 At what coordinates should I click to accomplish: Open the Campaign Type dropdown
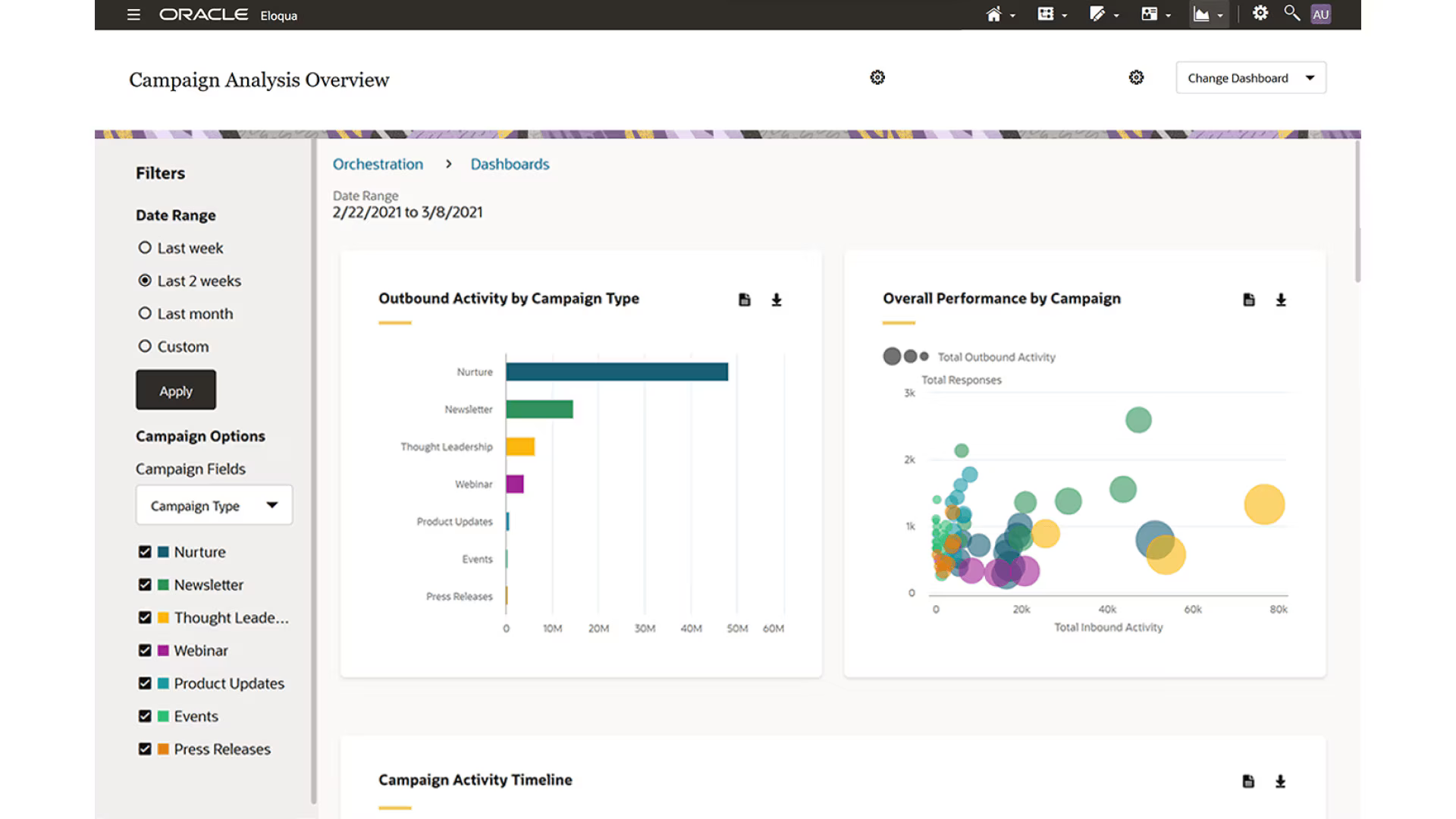pyautogui.click(x=213, y=504)
